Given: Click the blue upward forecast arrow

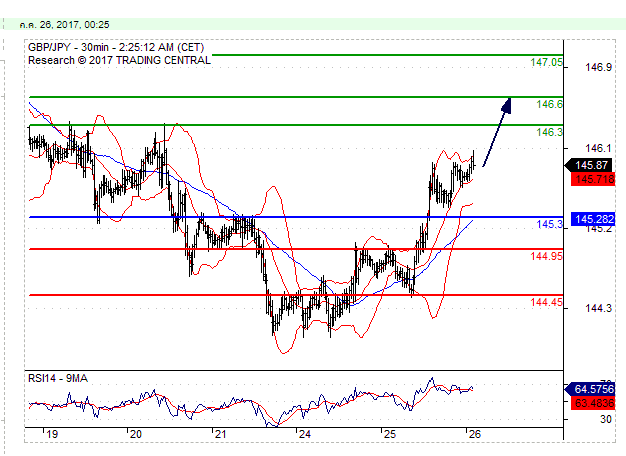Looking at the screenshot, I should click(497, 132).
